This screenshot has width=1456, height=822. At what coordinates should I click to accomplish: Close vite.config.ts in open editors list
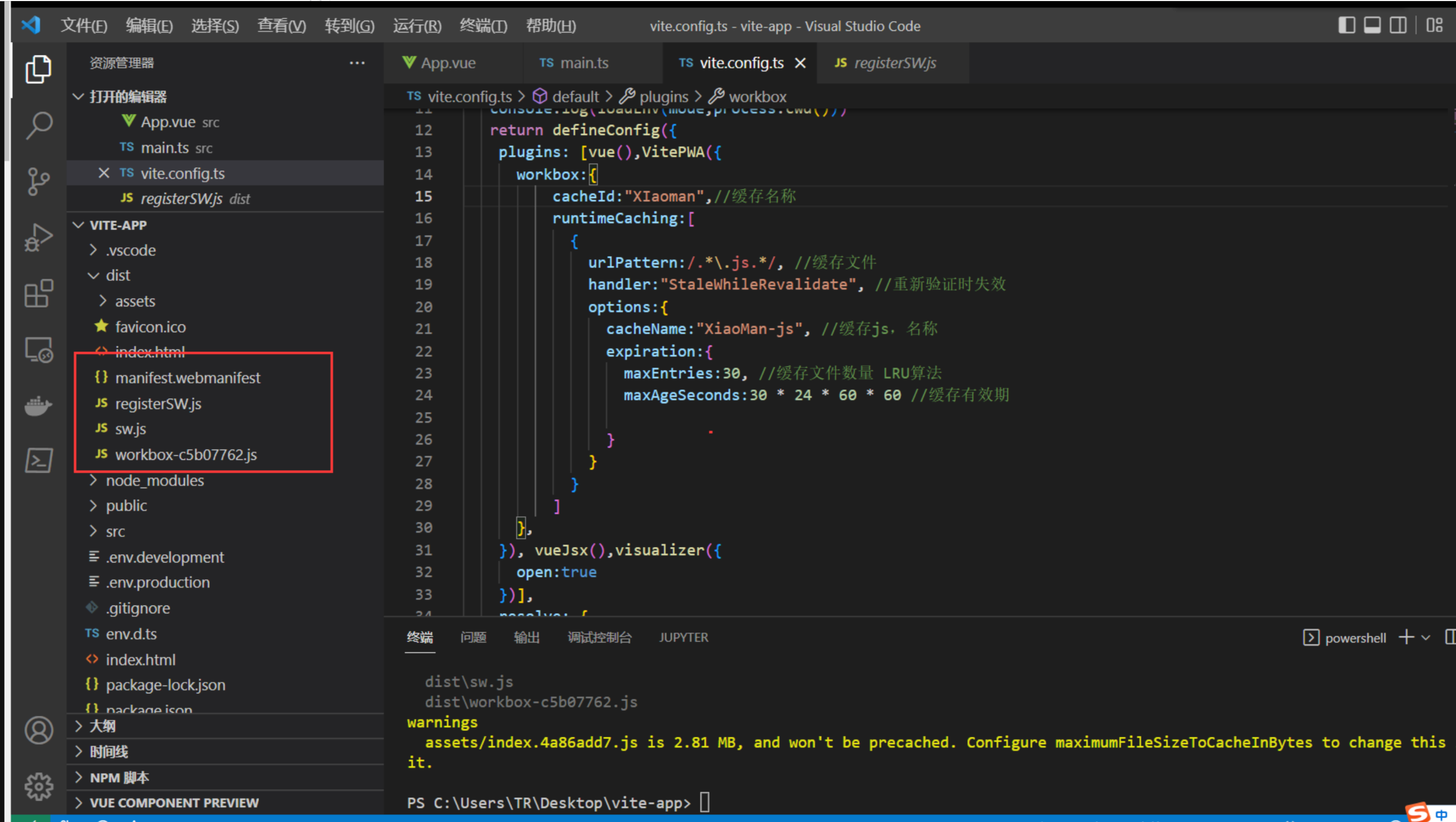coord(104,173)
